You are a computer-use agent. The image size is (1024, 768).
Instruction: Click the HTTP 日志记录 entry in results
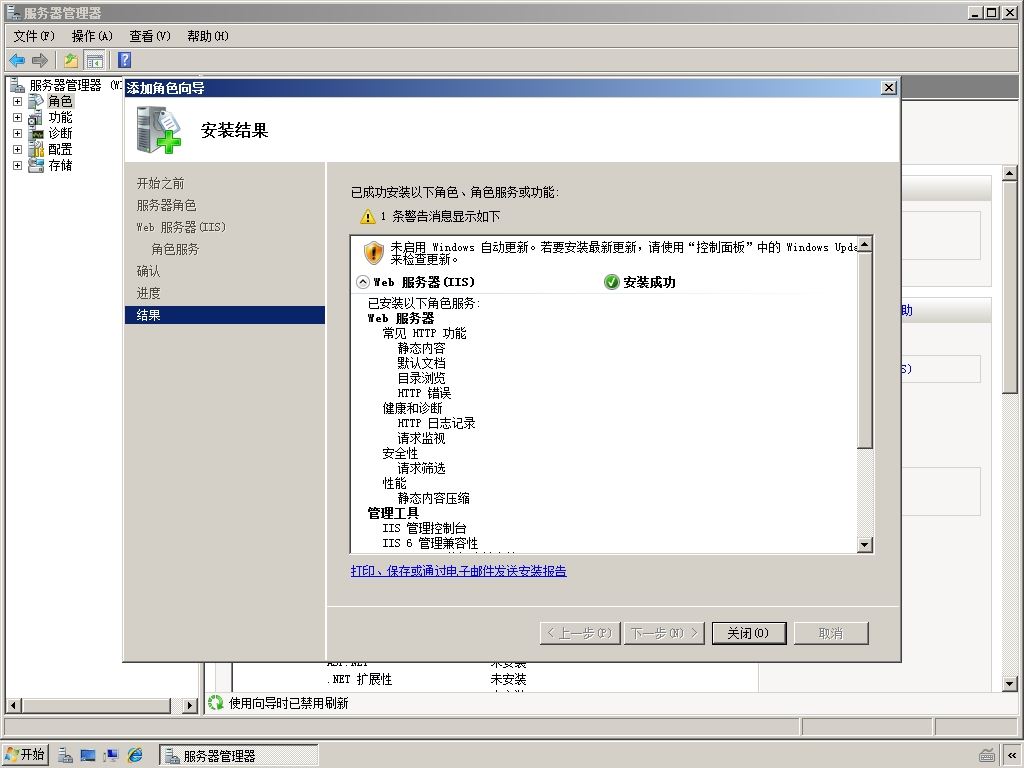click(x=436, y=423)
